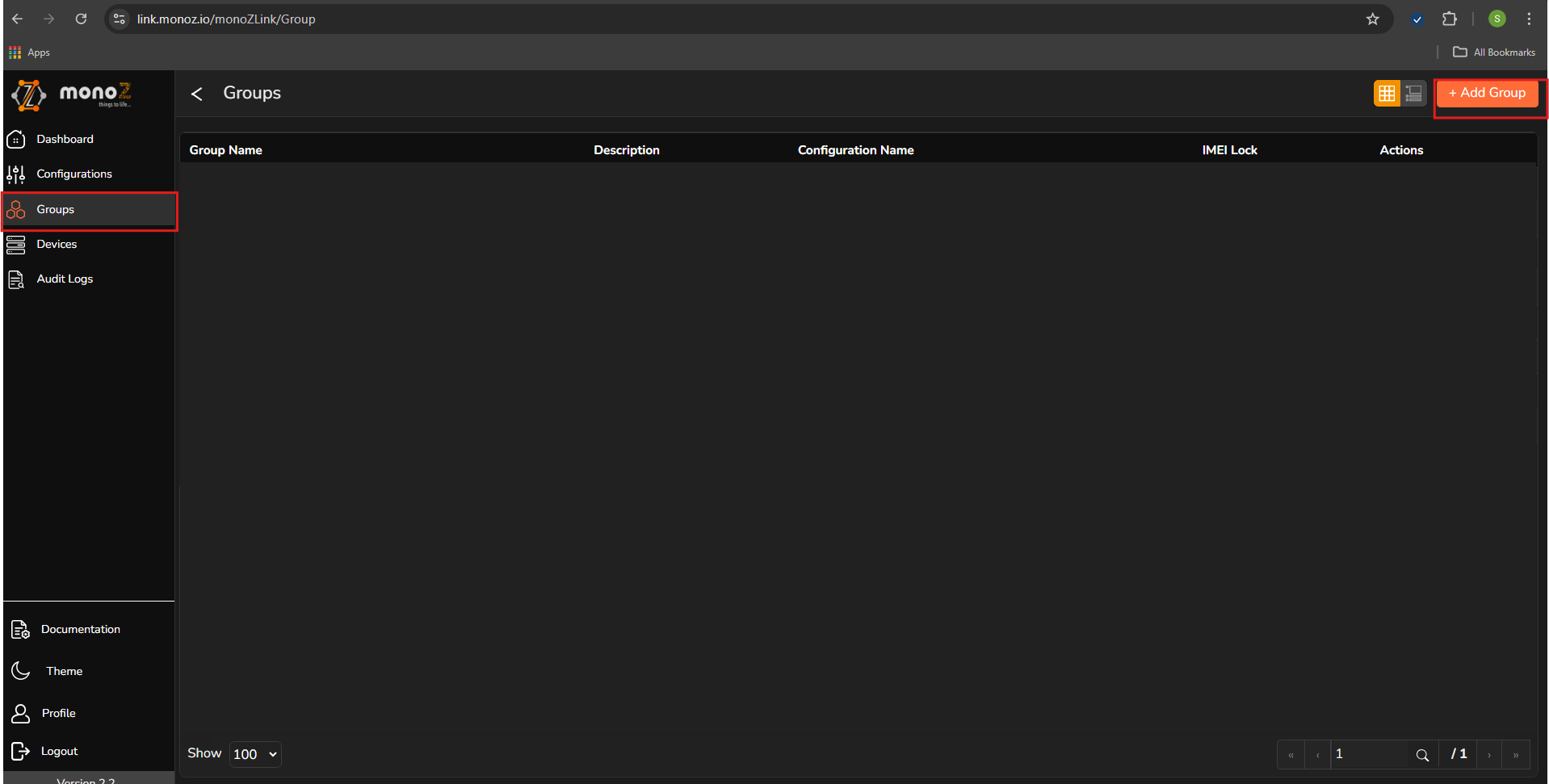Screen dimensions: 1549x784
Task: Bookmark this page with star icon
Action: point(1373,19)
